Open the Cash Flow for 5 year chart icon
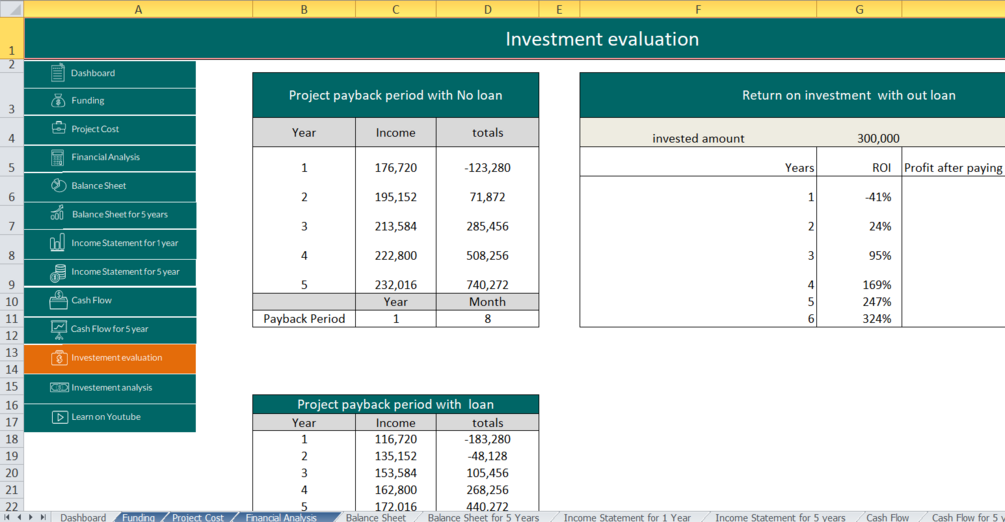The height and width of the screenshot is (522, 1005). pyautogui.click(x=58, y=329)
